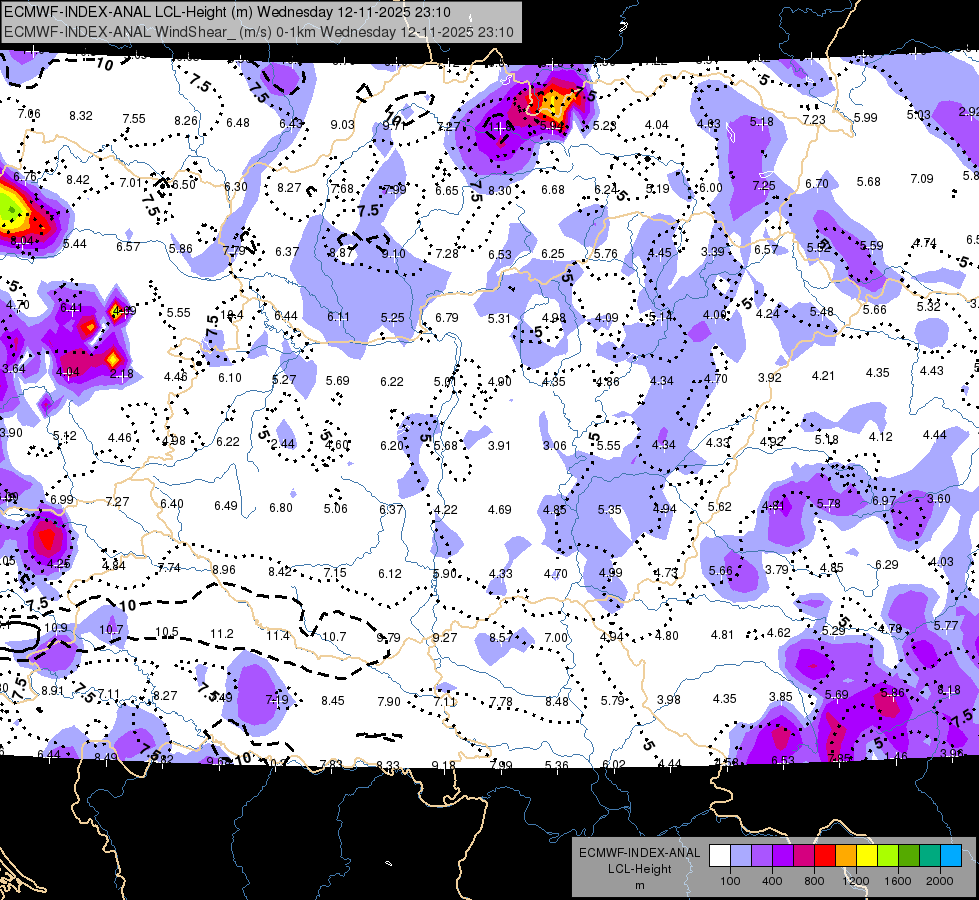Select the grid value 8.45
The image size is (979, 900).
click(x=333, y=700)
